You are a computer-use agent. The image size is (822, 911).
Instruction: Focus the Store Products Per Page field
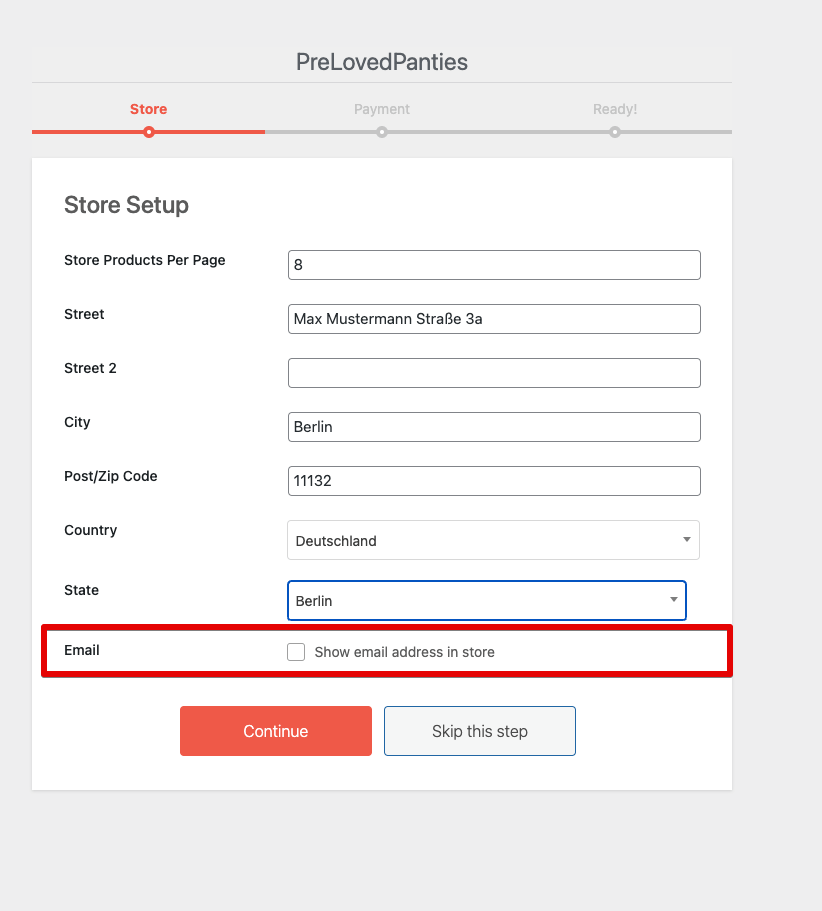[494, 265]
